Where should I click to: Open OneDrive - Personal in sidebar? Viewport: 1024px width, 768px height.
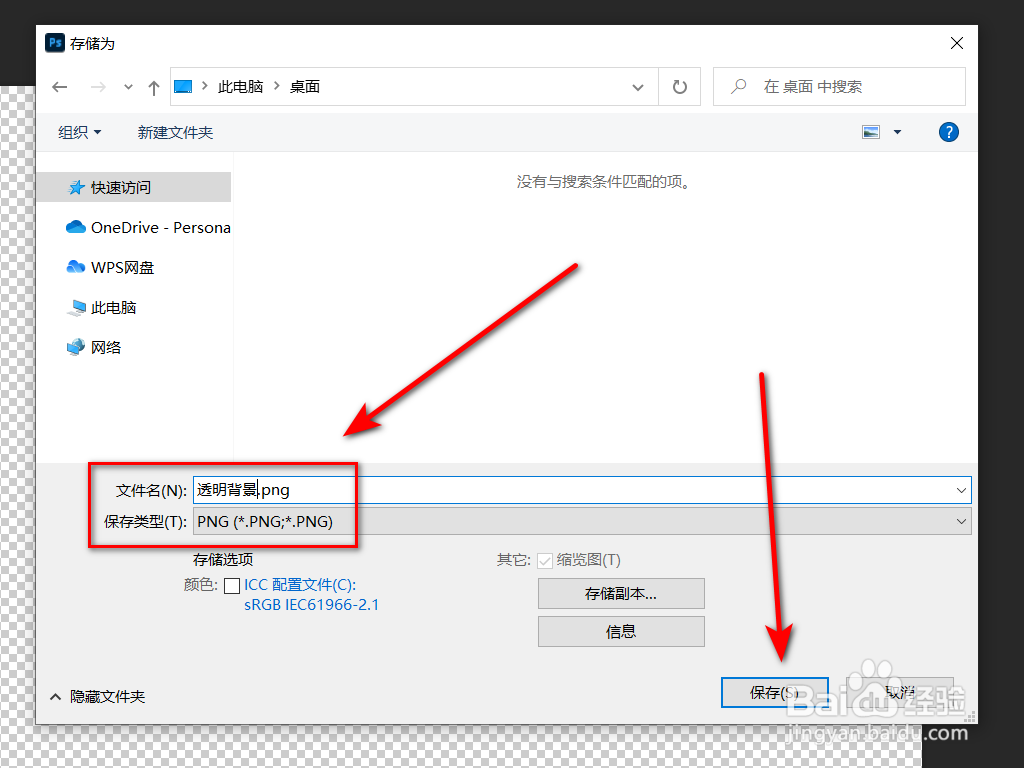(148, 227)
